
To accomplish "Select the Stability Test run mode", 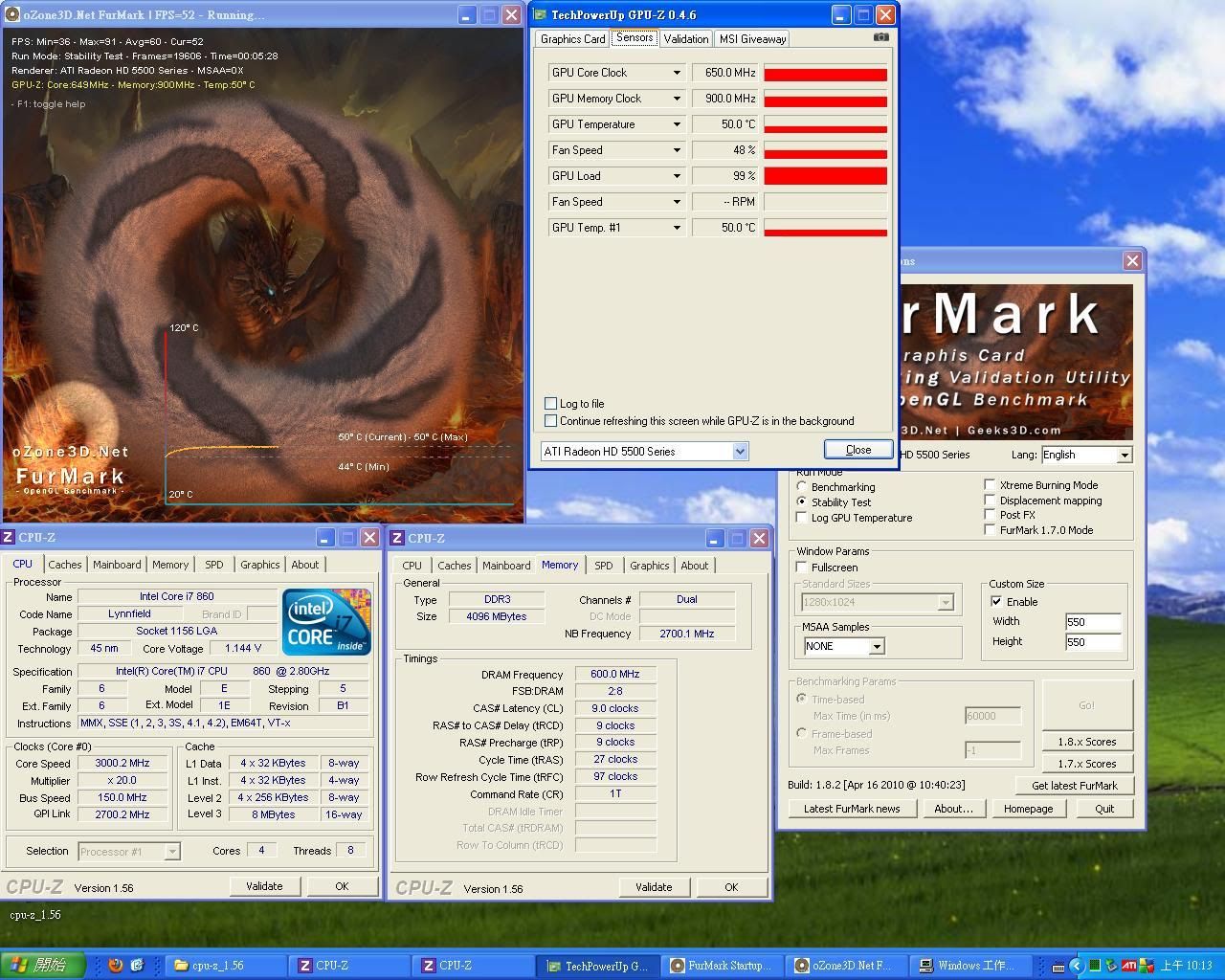I will pos(802,501).
